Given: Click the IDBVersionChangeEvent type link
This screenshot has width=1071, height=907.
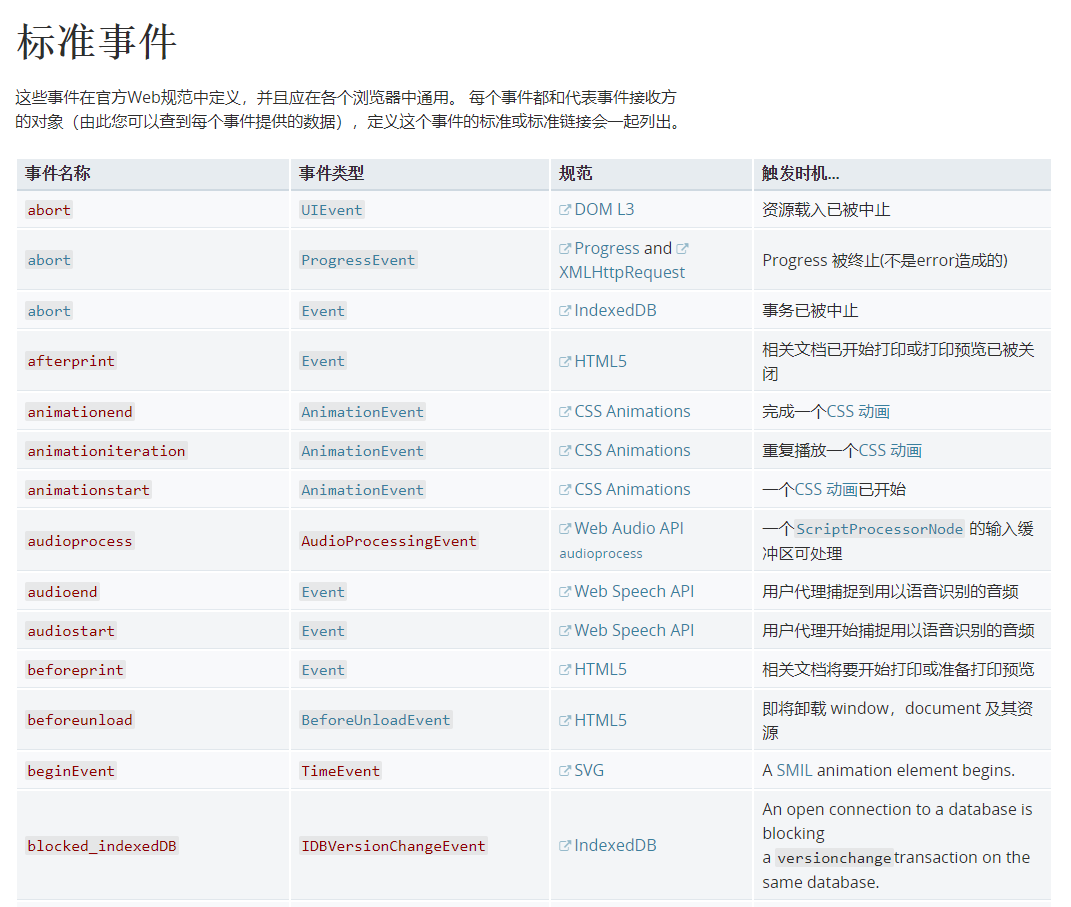Looking at the screenshot, I should tap(393, 846).
